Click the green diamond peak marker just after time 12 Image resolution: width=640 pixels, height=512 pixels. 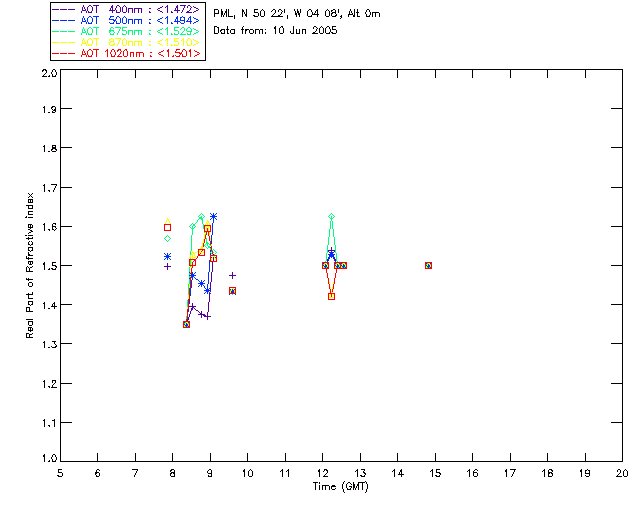point(331,216)
